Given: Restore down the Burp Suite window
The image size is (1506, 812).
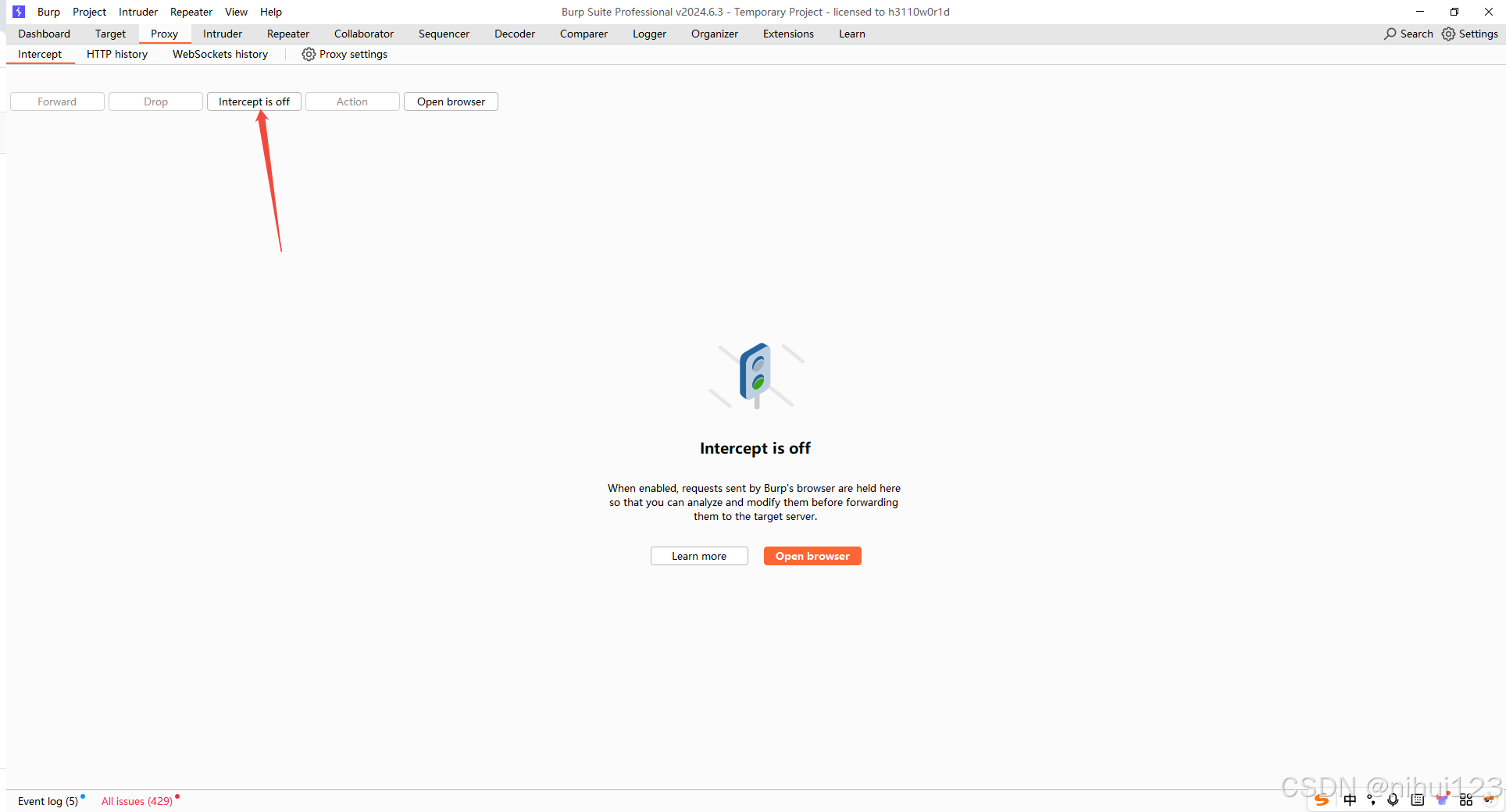Looking at the screenshot, I should click(x=1454, y=12).
